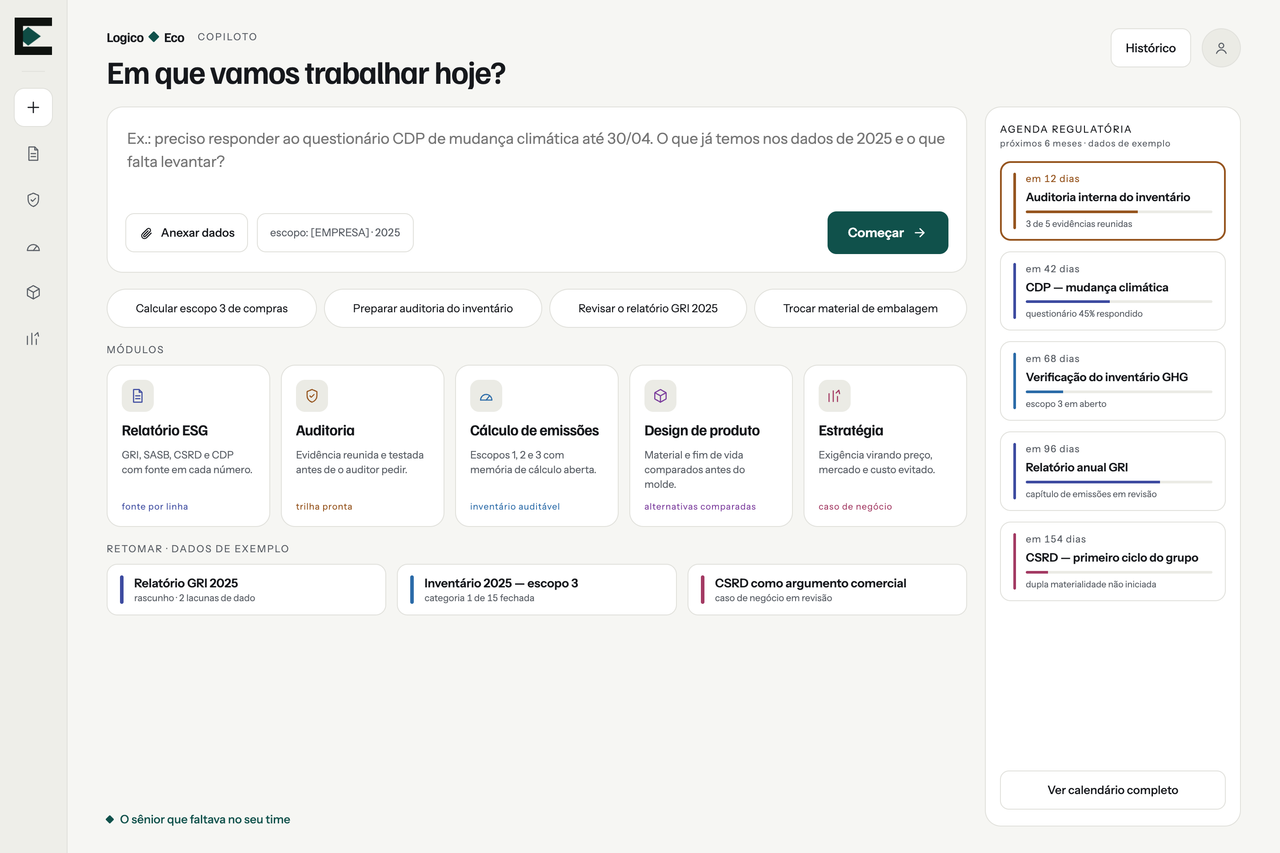1280x853 pixels.
Task: Resume Relatório GRI 2025 draft
Action: pyautogui.click(x=246, y=590)
